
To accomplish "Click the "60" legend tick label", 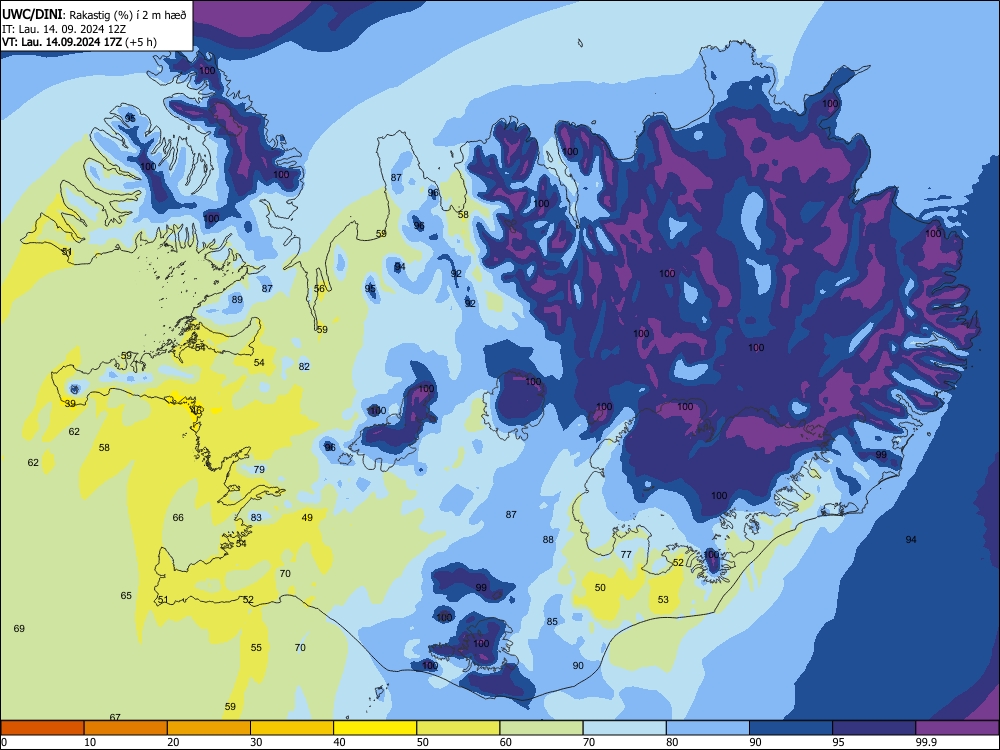I will click(505, 742).
